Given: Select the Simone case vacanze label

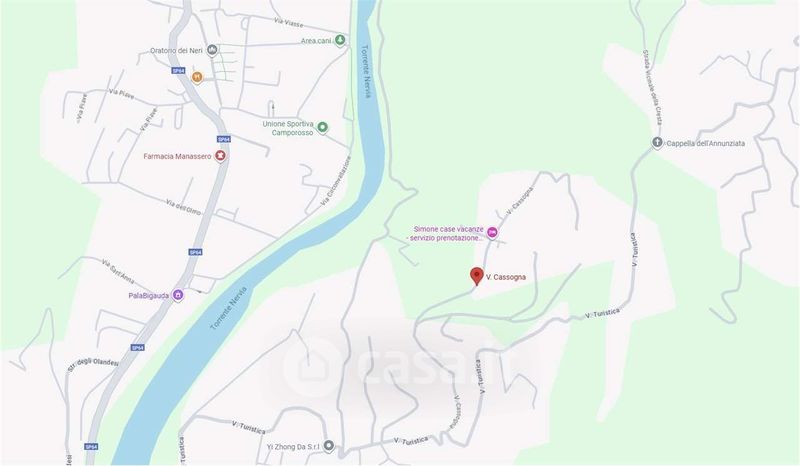Looking at the screenshot, I should tap(445, 234).
